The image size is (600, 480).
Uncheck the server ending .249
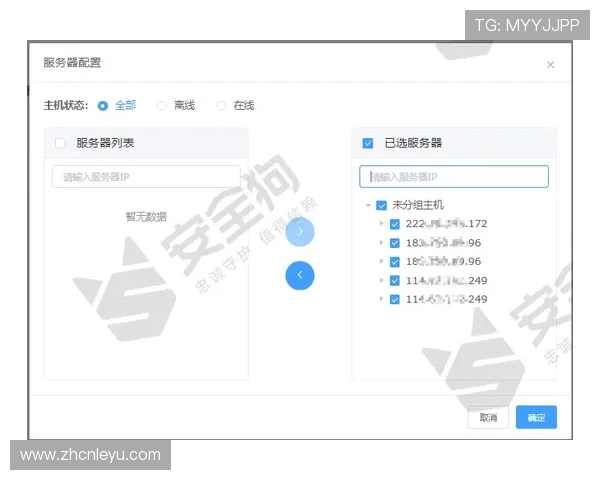395,281
